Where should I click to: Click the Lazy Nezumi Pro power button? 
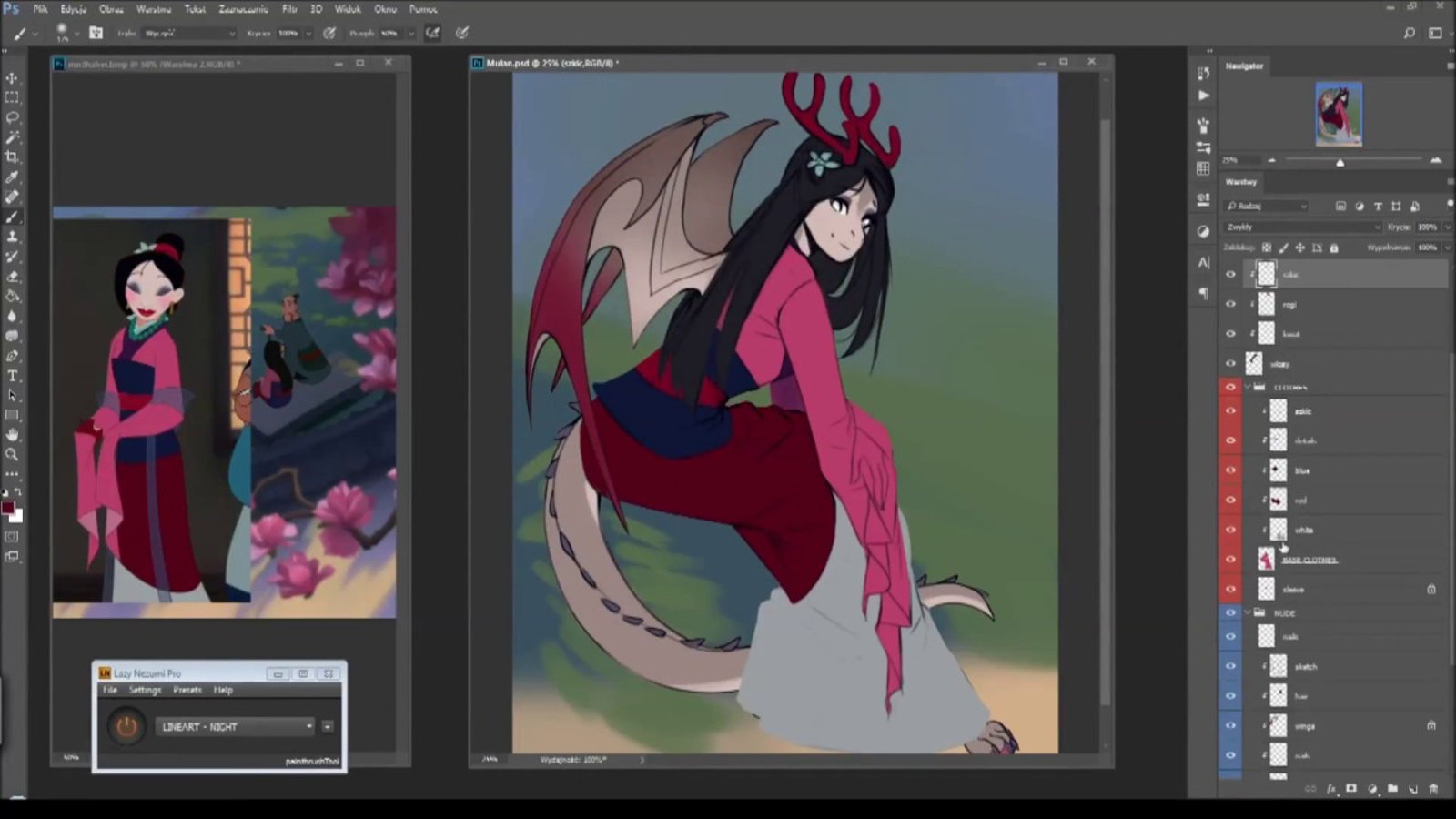pyautogui.click(x=126, y=726)
